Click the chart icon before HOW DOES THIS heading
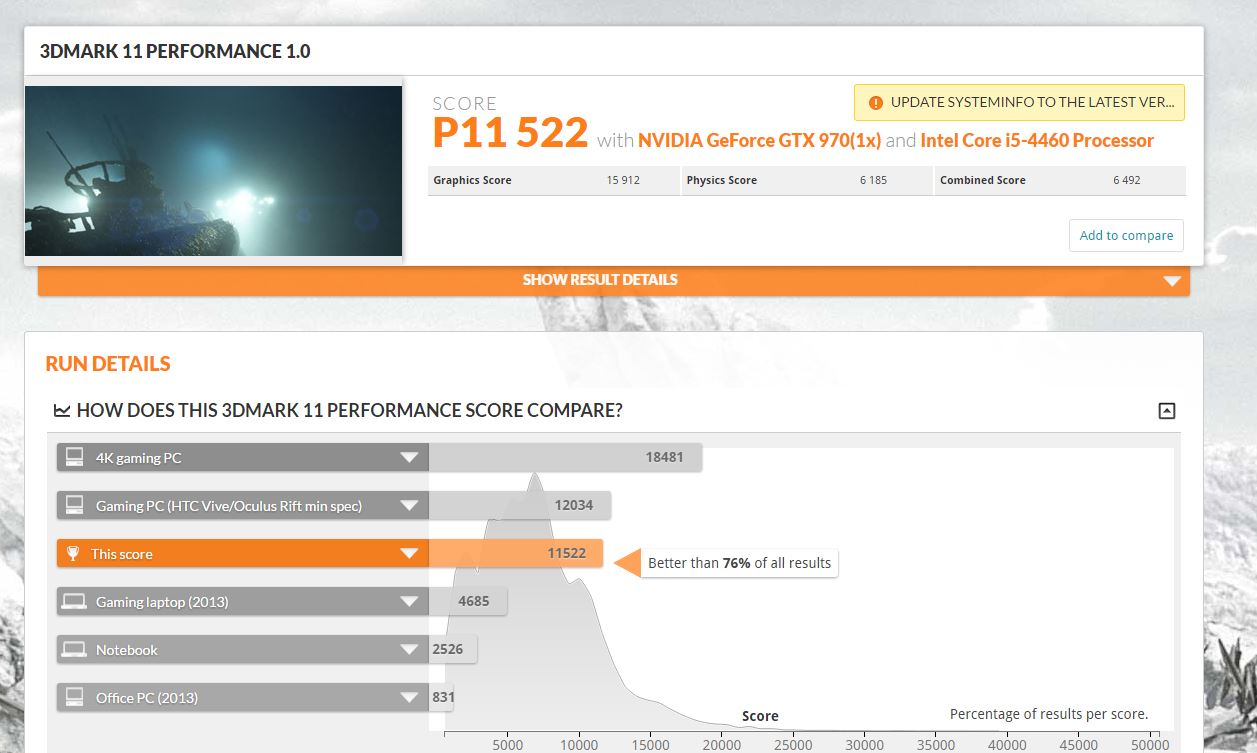1257x753 pixels. pyautogui.click(x=62, y=410)
